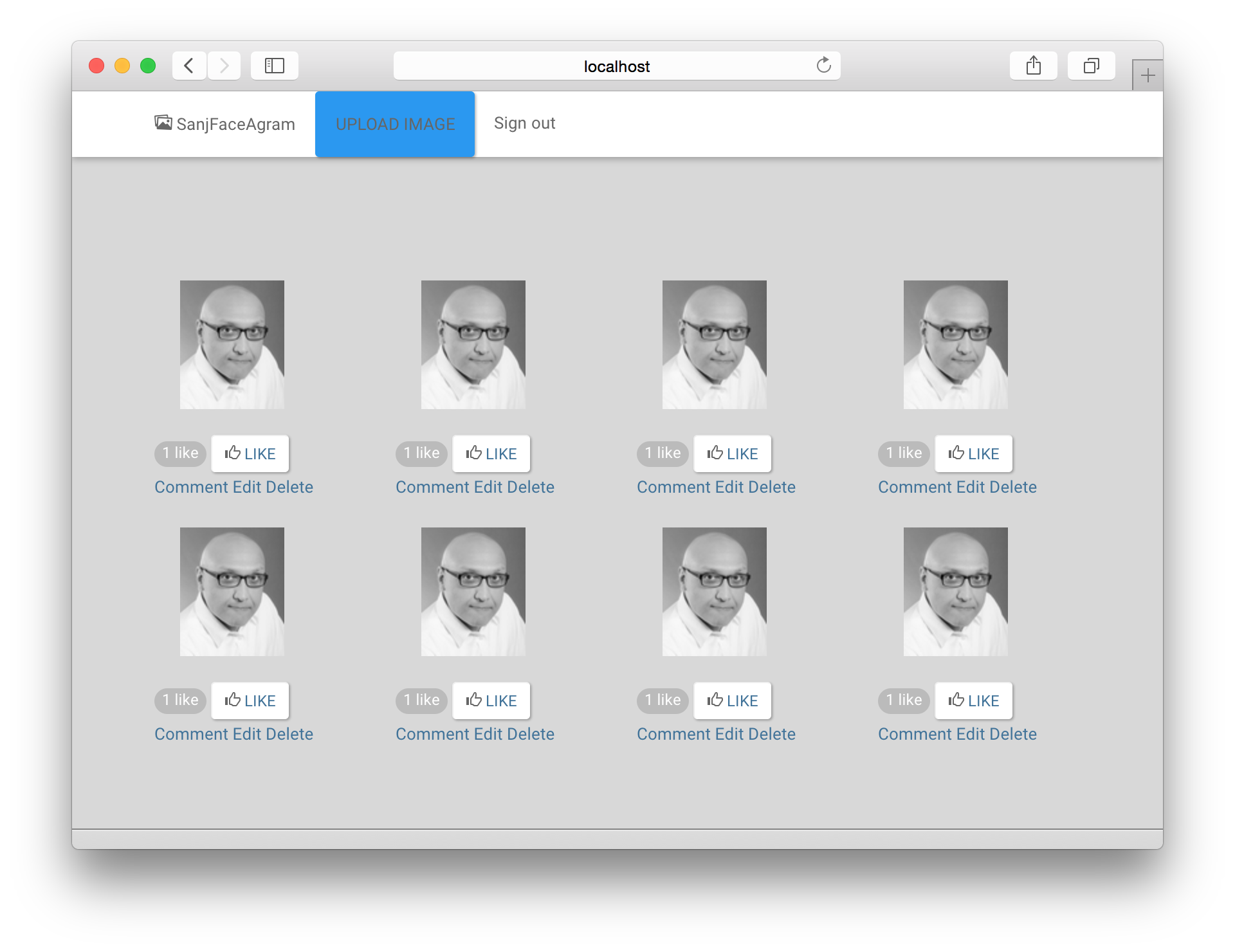Reload the page with the refresh icon
This screenshot has width=1235, height=952.
point(823,66)
